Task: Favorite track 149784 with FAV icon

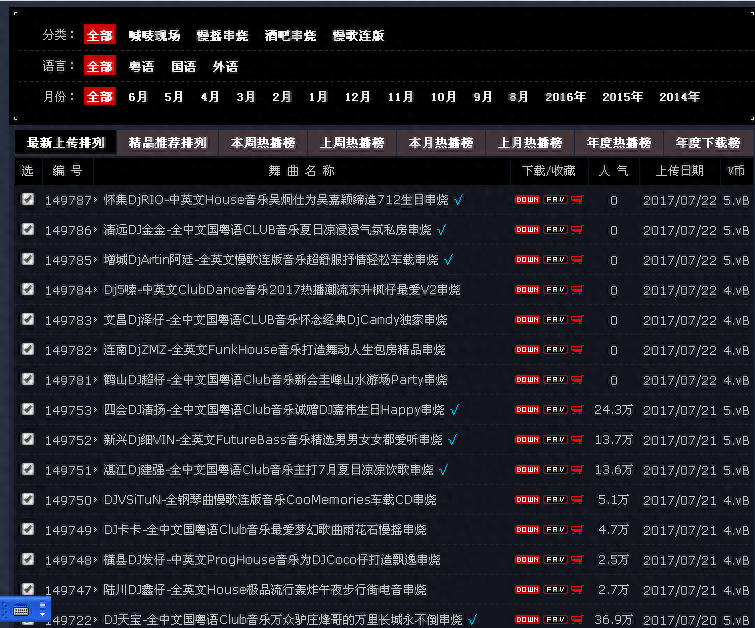Action: (x=555, y=289)
